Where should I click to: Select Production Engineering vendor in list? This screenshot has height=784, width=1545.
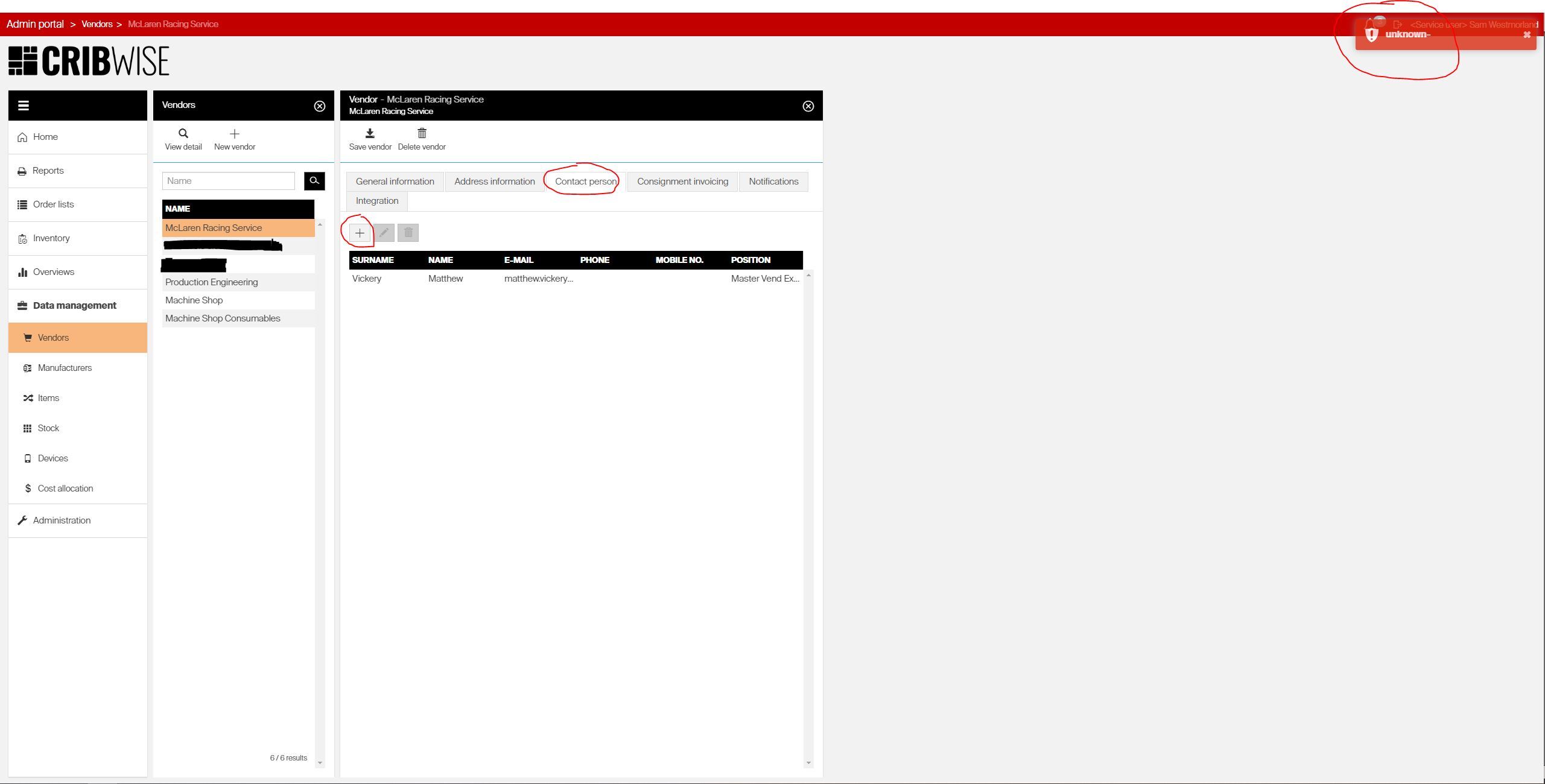pos(212,282)
